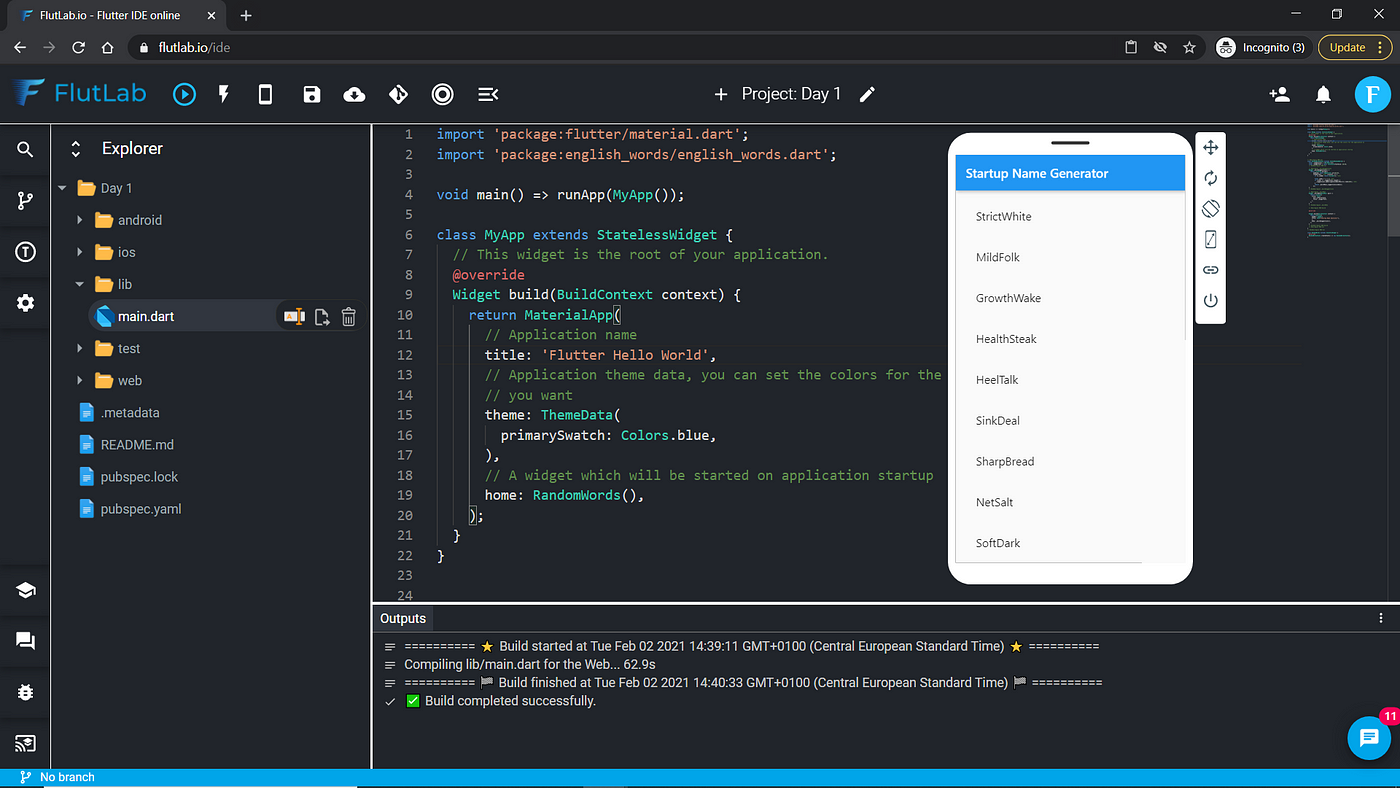This screenshot has width=1400, height=788.
Task: Open main.dart file
Action: [146, 316]
